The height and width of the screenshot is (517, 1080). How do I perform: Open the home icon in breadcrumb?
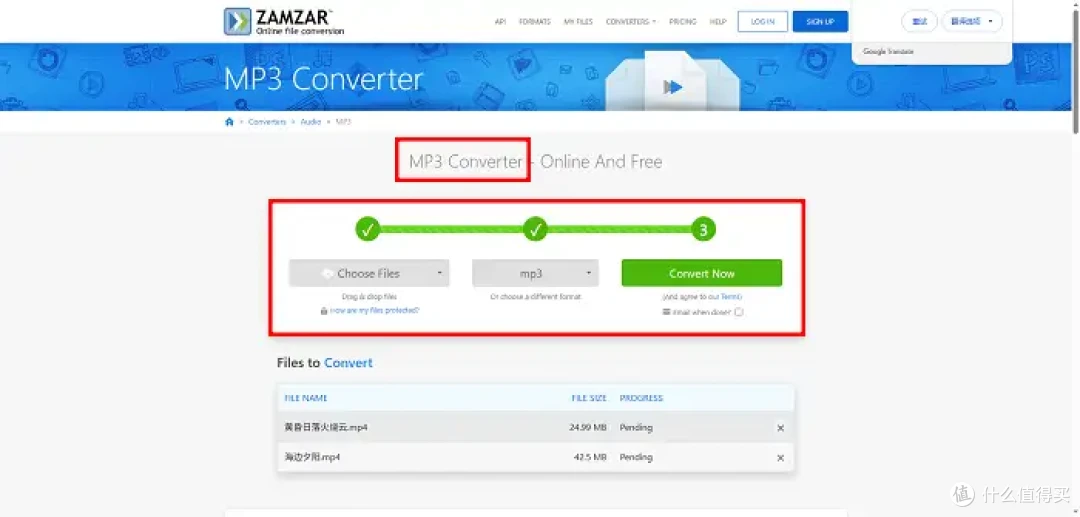coord(229,122)
